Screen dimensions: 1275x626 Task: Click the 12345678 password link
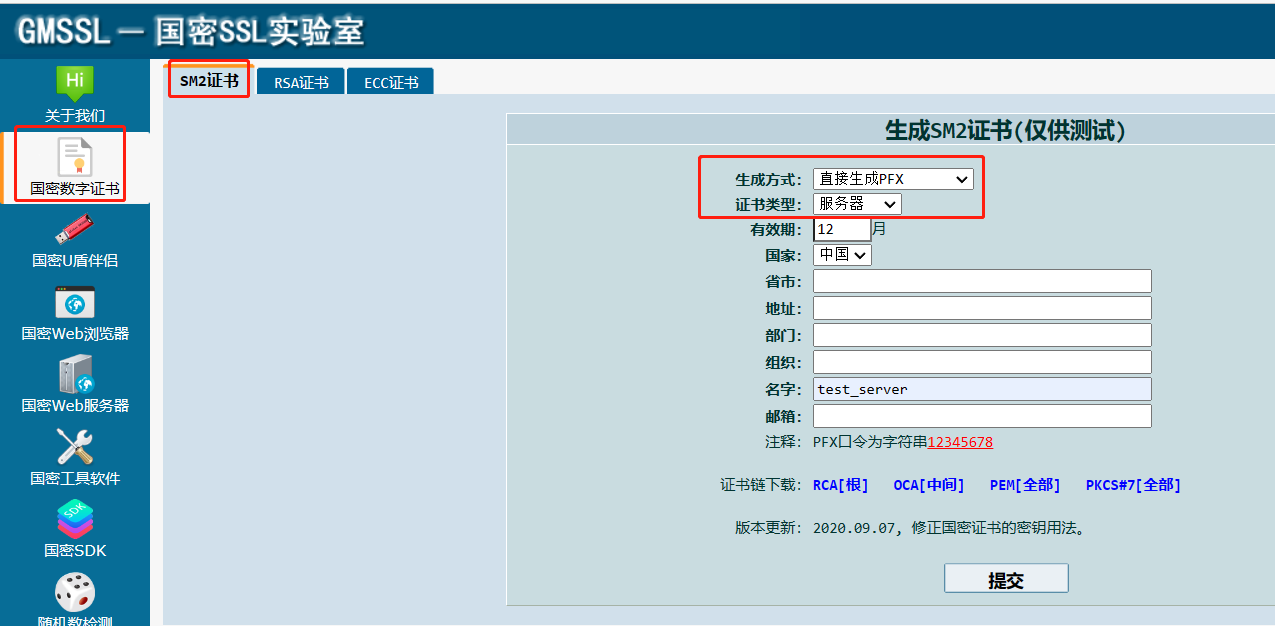959,441
